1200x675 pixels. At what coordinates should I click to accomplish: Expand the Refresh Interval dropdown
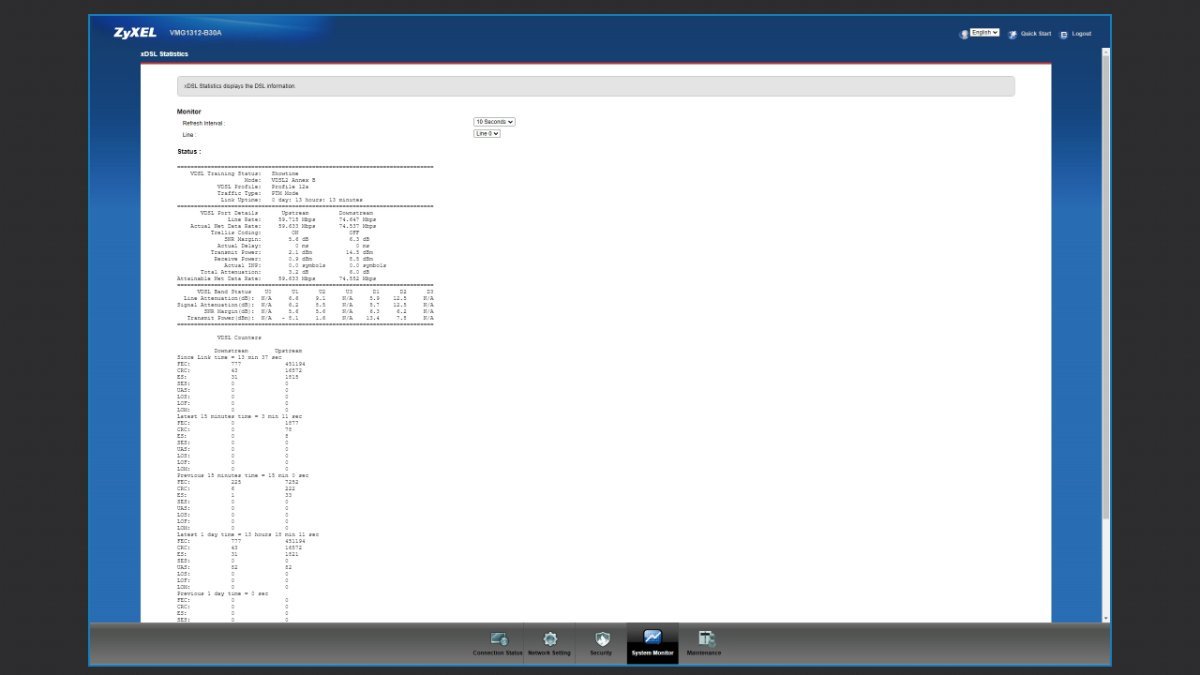click(494, 122)
